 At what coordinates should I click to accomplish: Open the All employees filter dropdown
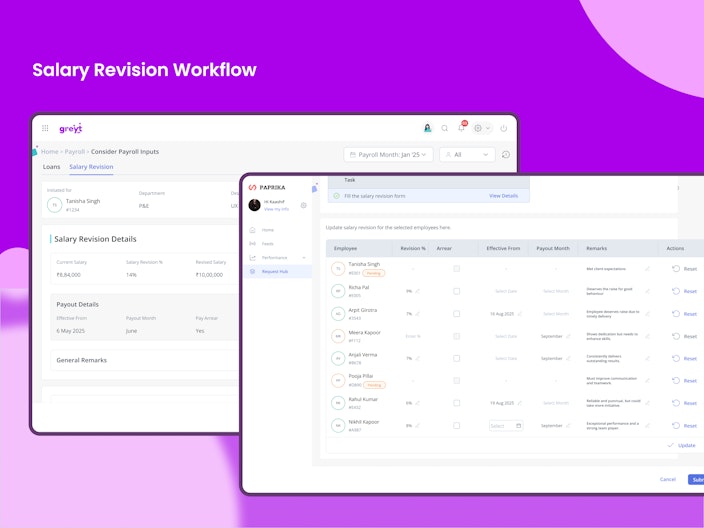click(467, 154)
